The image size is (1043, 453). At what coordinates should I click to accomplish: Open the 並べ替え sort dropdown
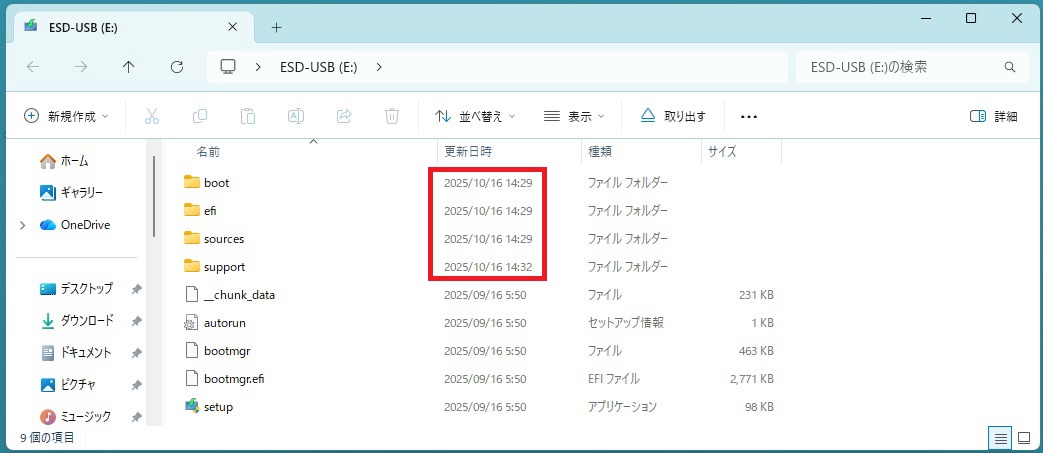coord(476,116)
